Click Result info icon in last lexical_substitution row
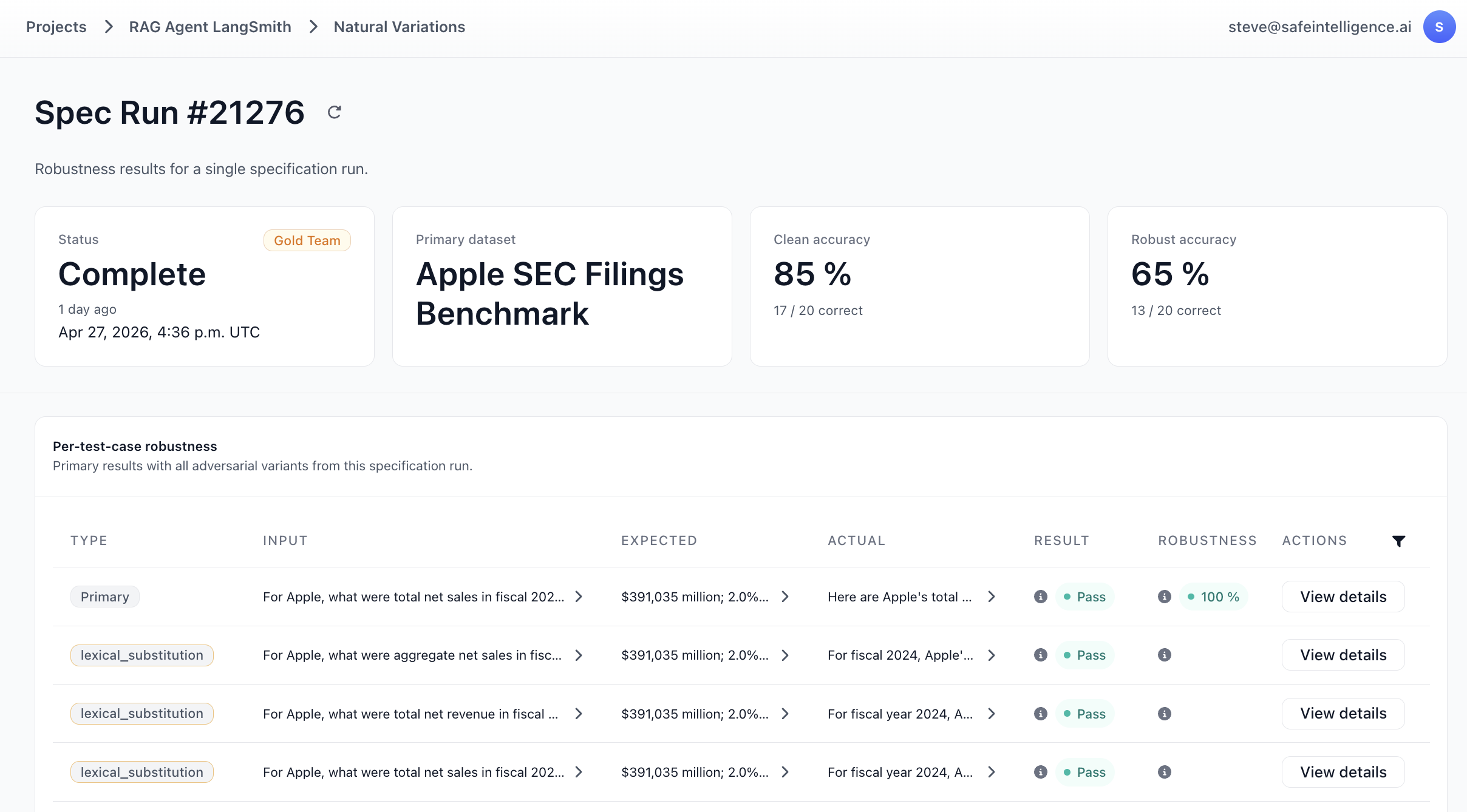This screenshot has height=812, width=1467. point(1041,772)
